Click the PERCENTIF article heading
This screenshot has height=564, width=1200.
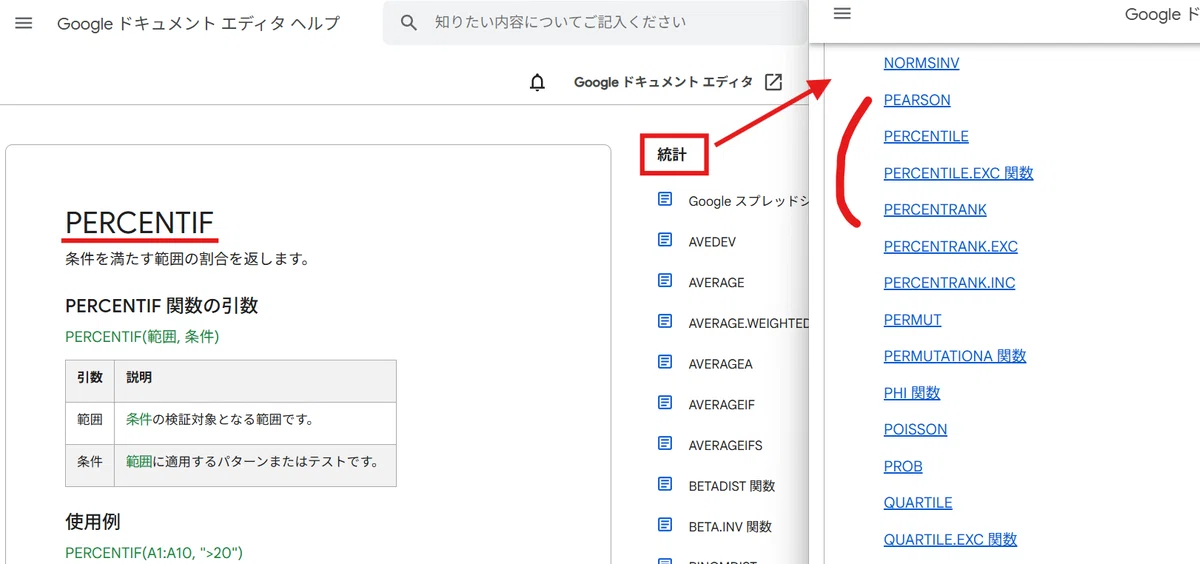point(139,223)
